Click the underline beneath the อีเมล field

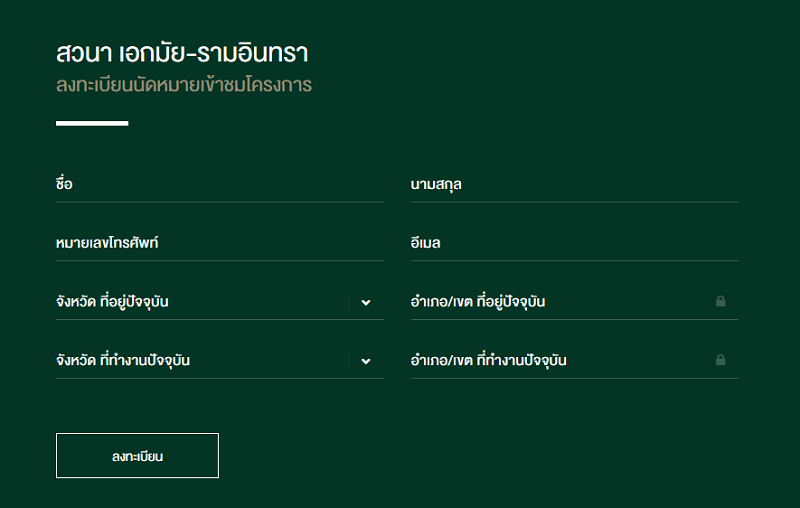pos(574,261)
